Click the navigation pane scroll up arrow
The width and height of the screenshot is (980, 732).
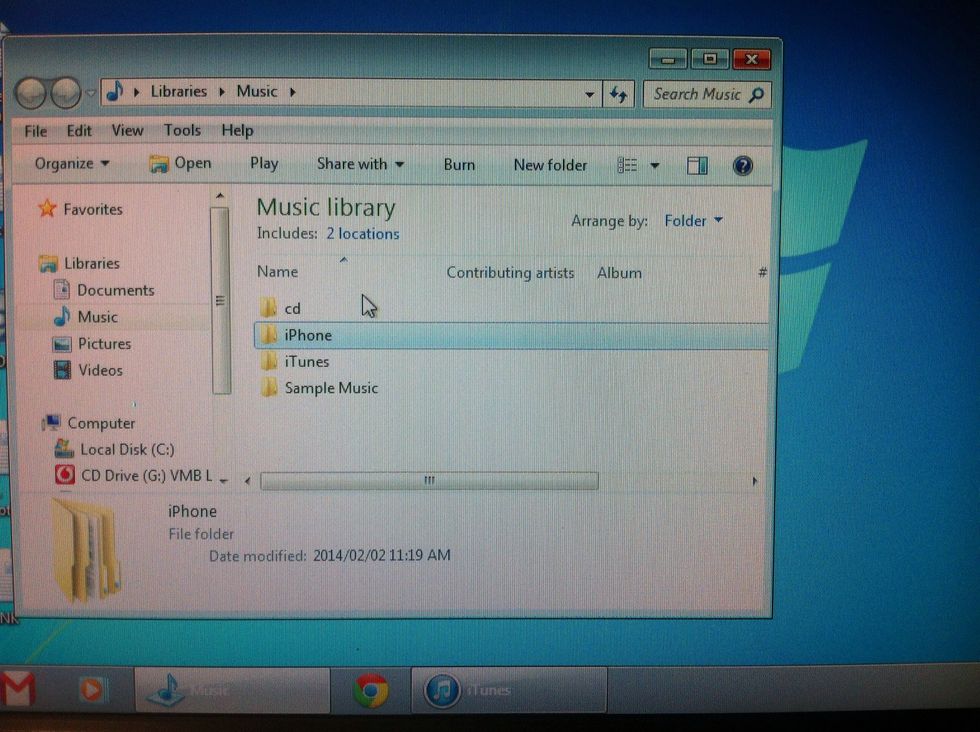coord(220,196)
